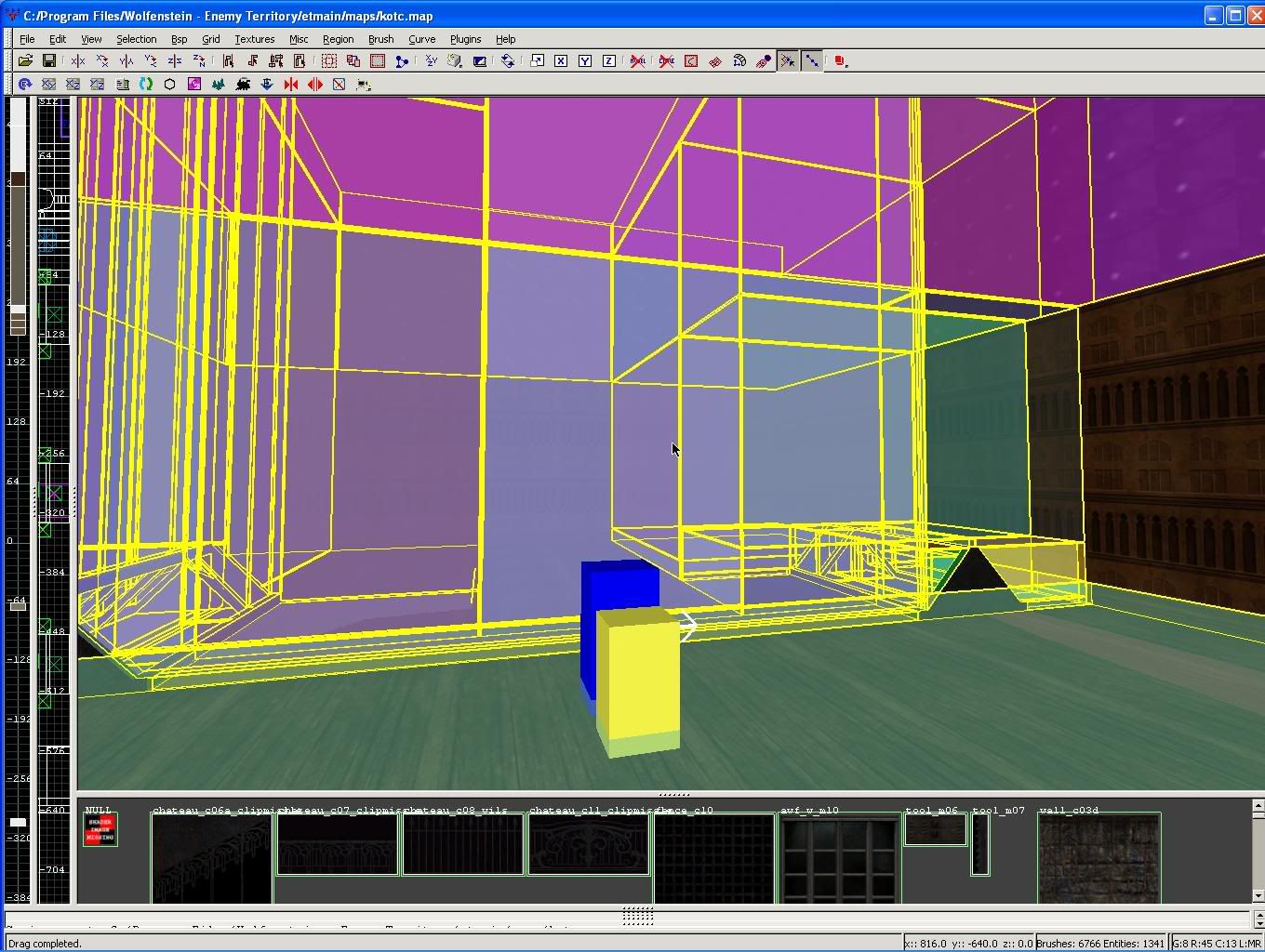The image size is (1265, 952).
Task: Toggle the don't select curves button
Action: click(x=667, y=61)
